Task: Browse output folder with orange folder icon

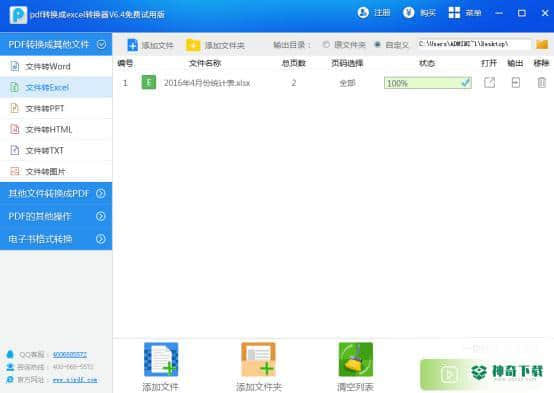Action: 542,45
